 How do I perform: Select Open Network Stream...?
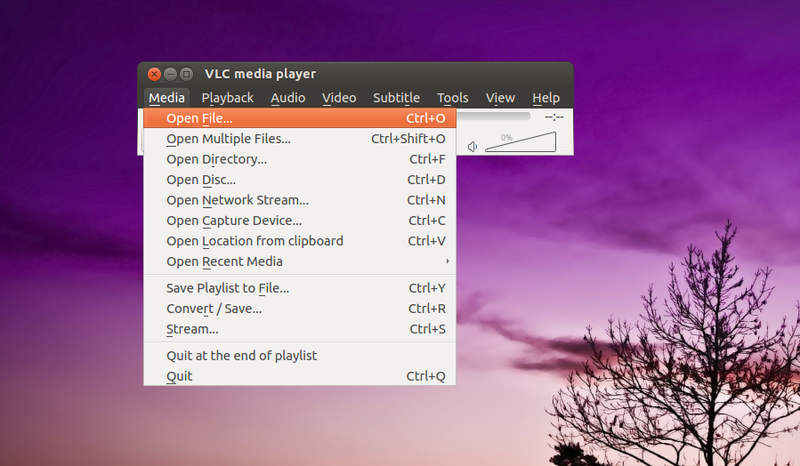299,200
